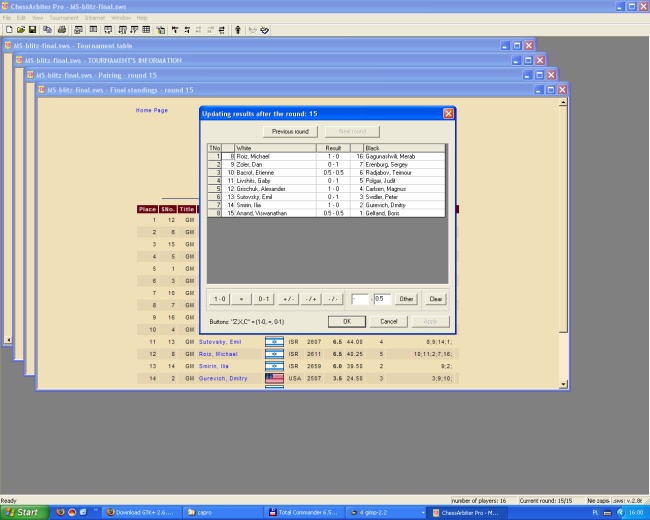Click the grid table toolbar icon

tap(146, 30)
